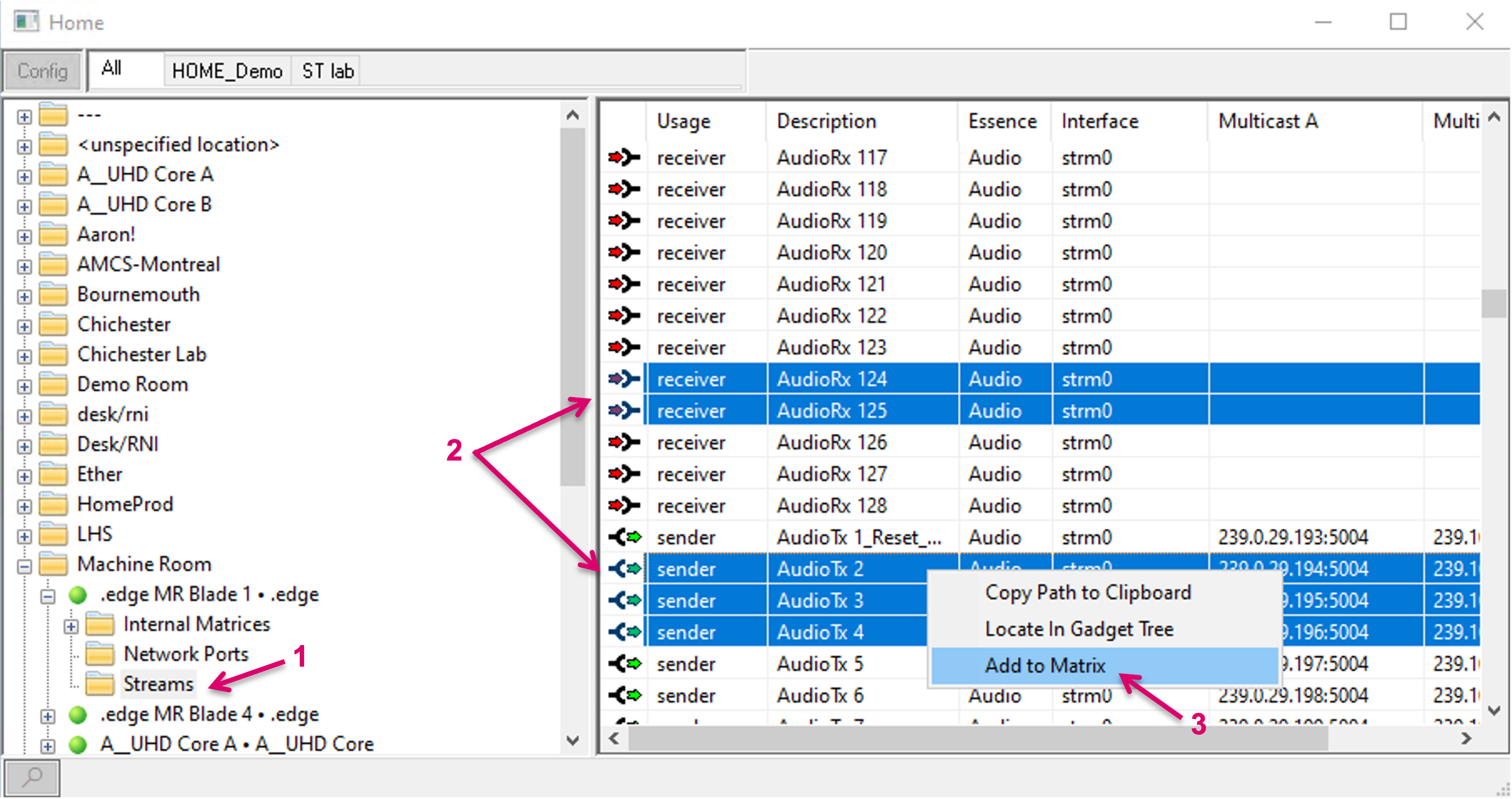Viewport: 1512px width, 799px height.
Task: Click the green status dot of .edge MR Blade 4
Action: (x=78, y=714)
